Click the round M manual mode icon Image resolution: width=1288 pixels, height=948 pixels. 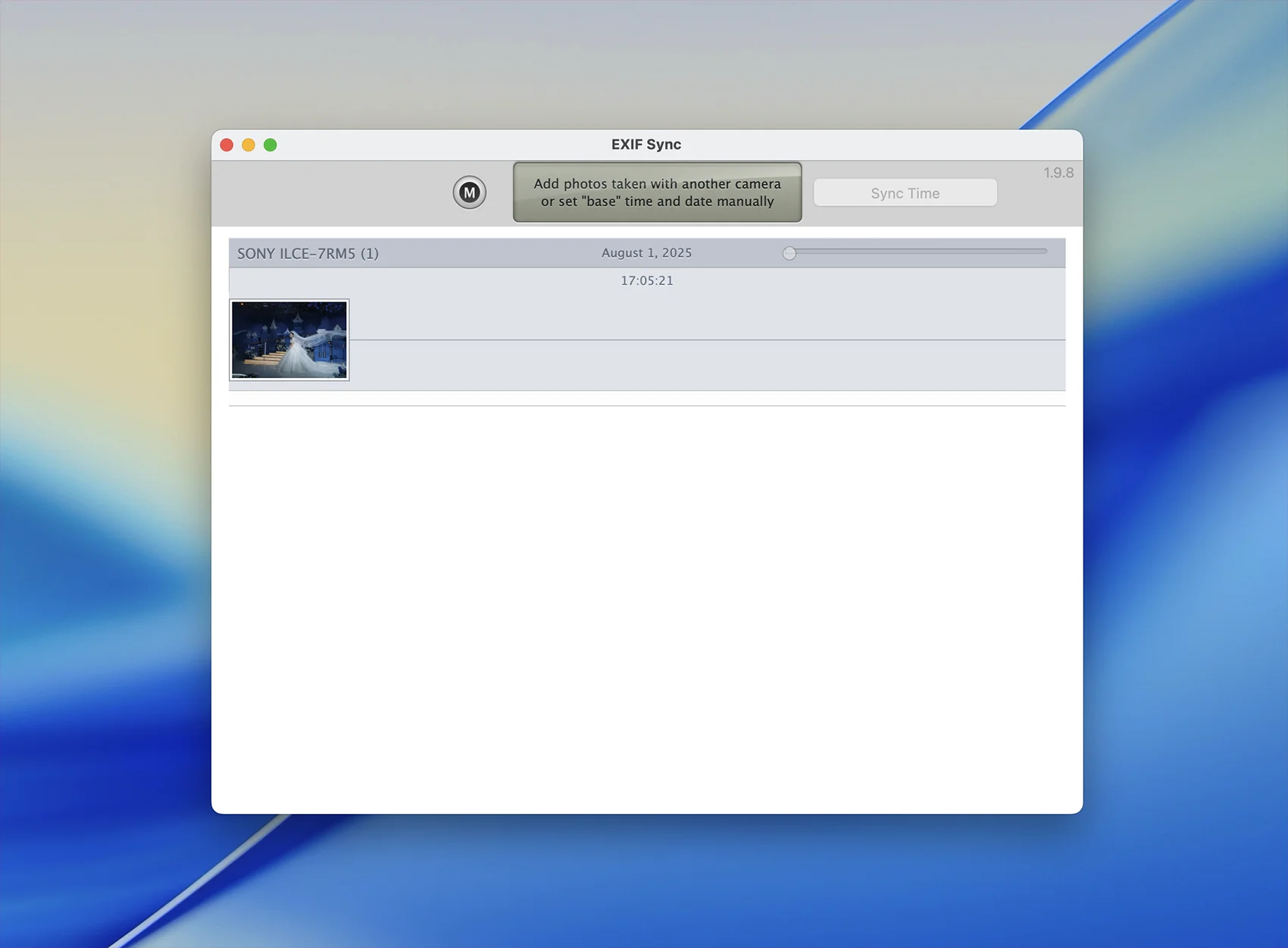click(469, 192)
